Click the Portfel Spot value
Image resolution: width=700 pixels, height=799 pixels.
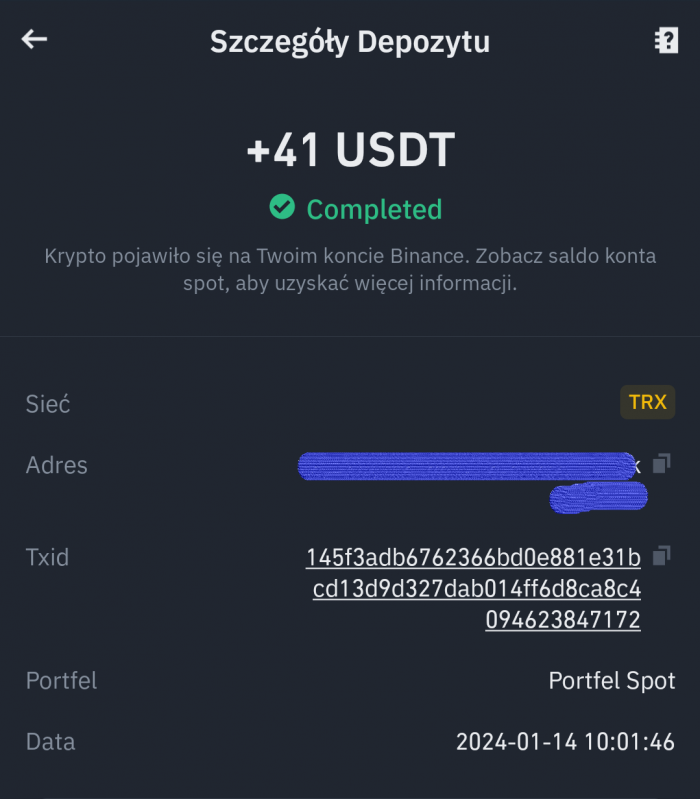(612, 681)
